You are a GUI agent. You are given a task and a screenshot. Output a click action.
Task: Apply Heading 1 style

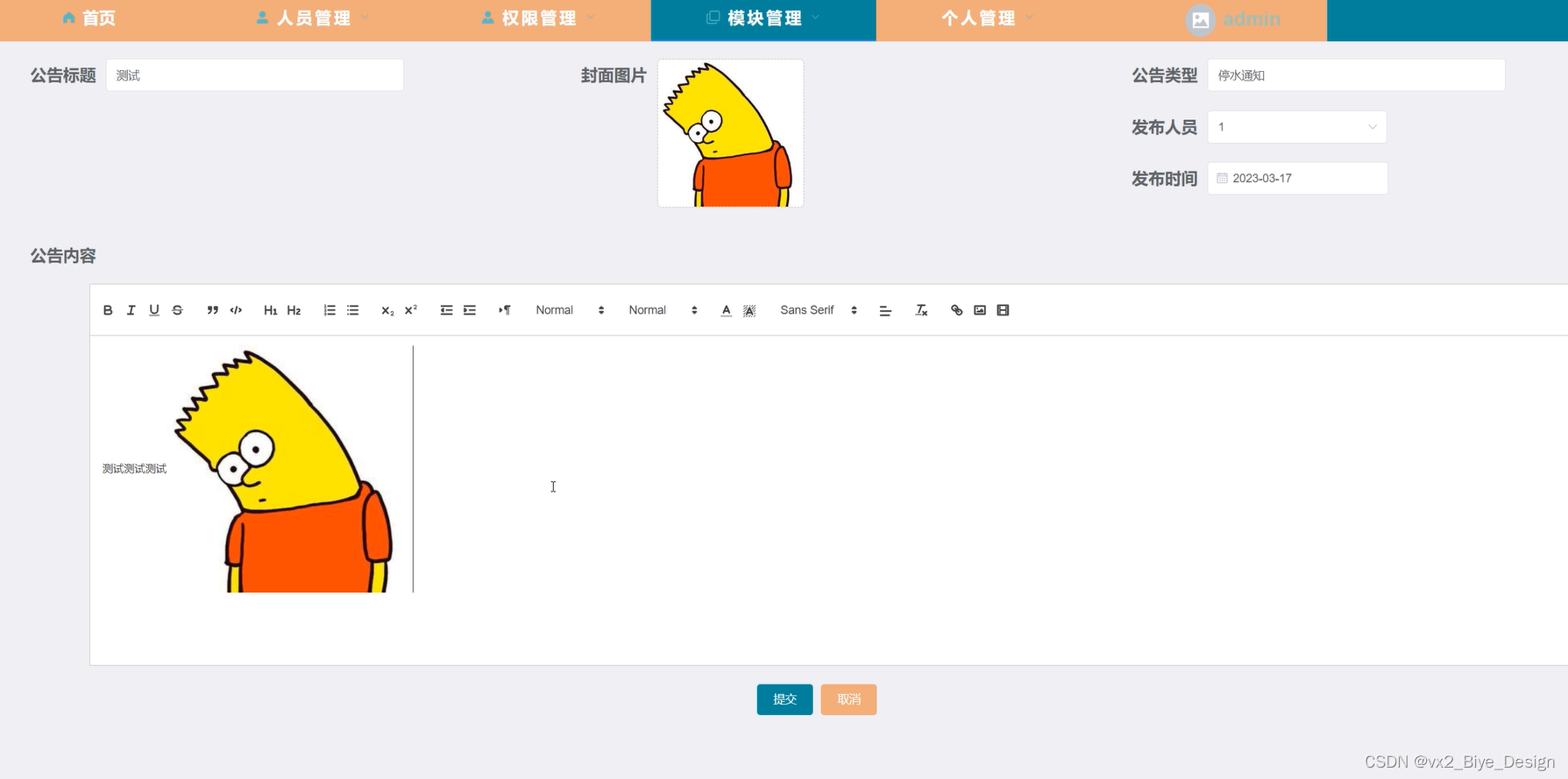(270, 310)
